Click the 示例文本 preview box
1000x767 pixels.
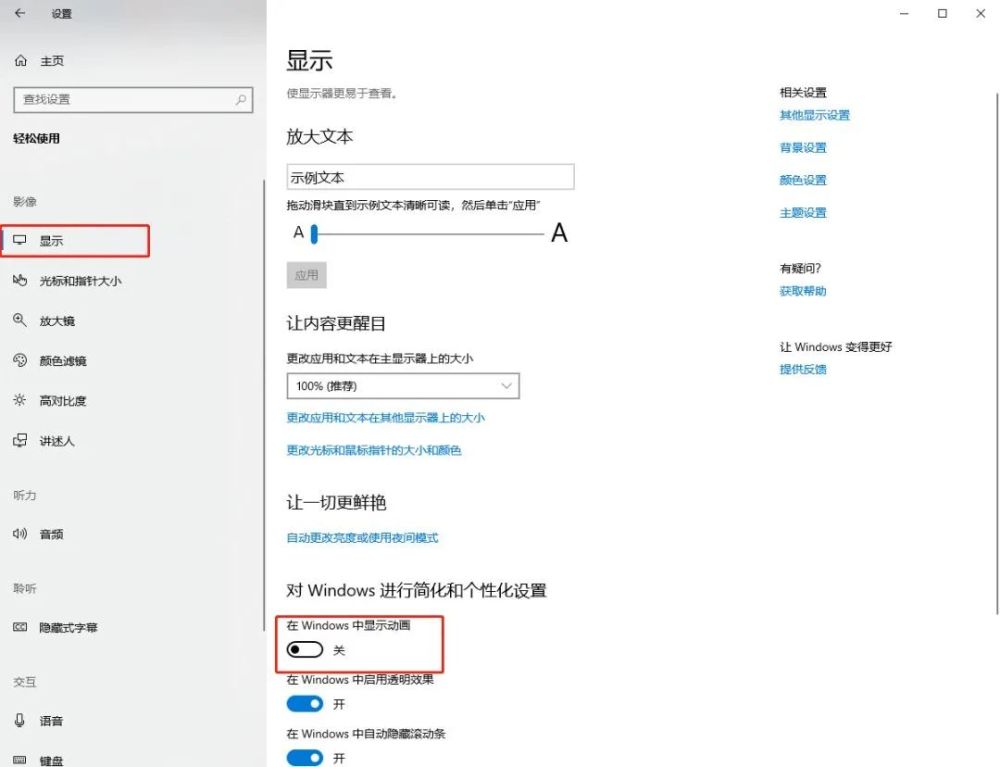430,177
